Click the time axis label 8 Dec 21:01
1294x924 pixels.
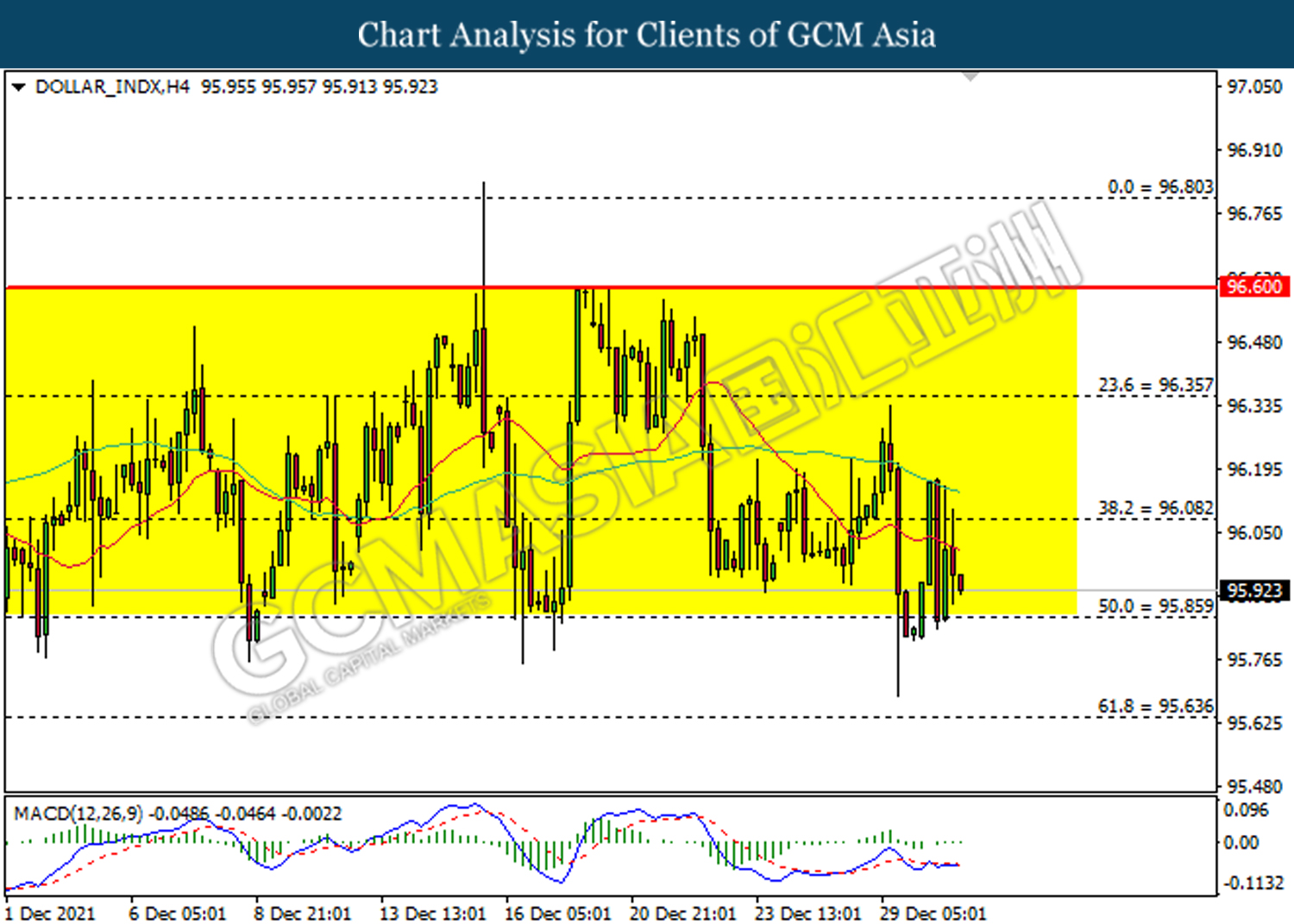303,914
